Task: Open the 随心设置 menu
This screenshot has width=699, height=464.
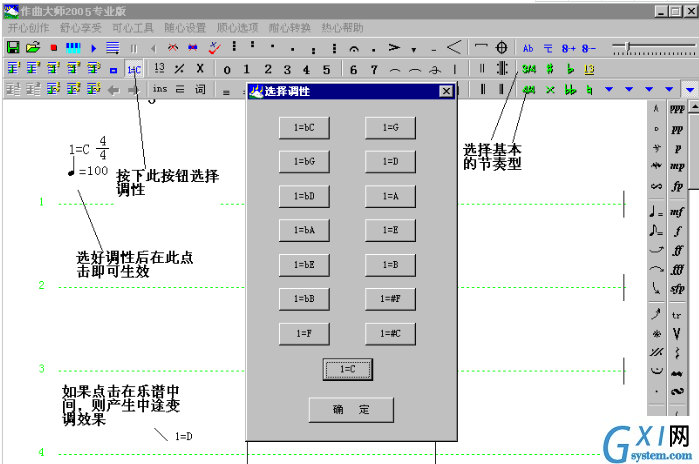Action: (185, 28)
